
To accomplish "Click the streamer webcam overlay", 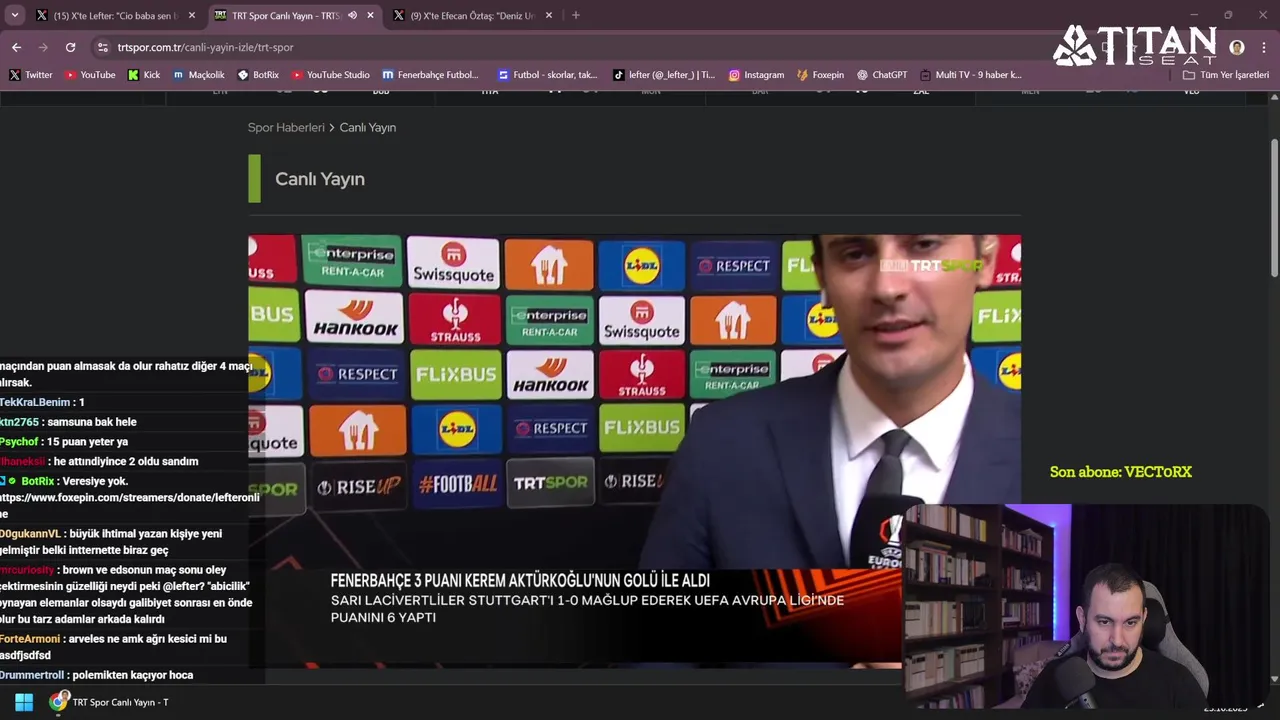I will point(1086,605).
